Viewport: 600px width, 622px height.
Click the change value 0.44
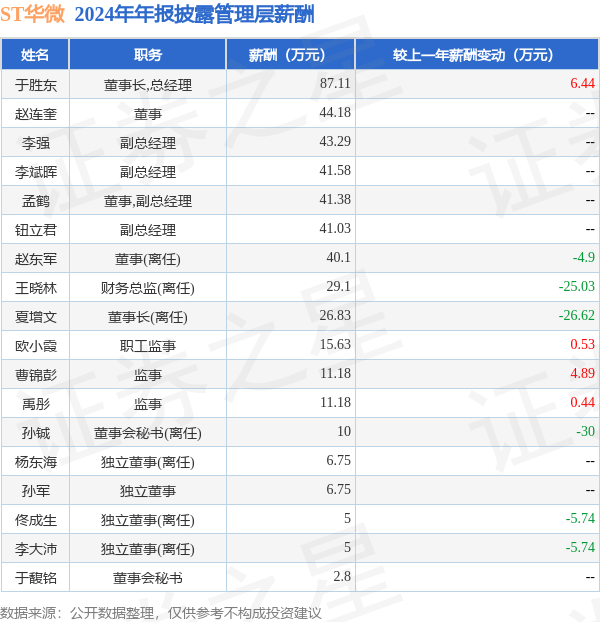[x=582, y=402]
